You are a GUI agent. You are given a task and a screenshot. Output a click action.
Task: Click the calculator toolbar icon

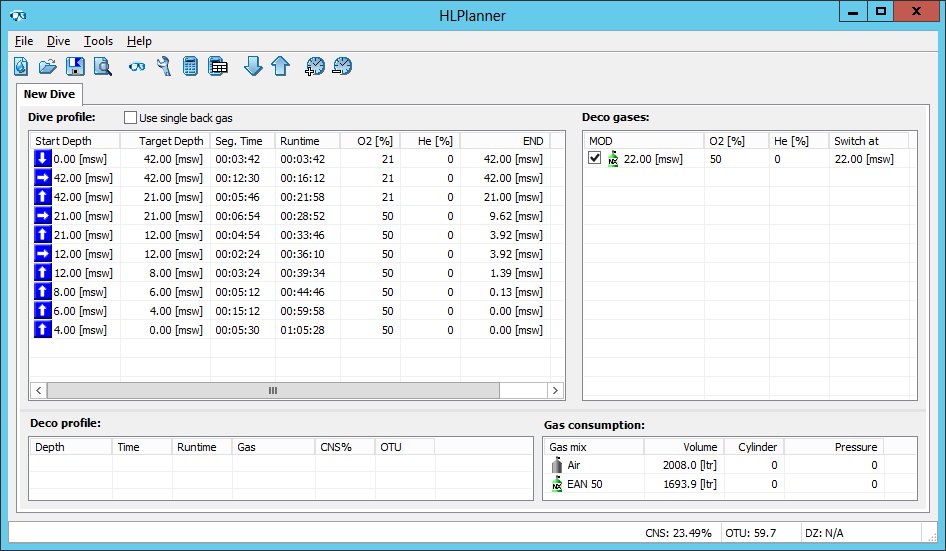tap(190, 67)
